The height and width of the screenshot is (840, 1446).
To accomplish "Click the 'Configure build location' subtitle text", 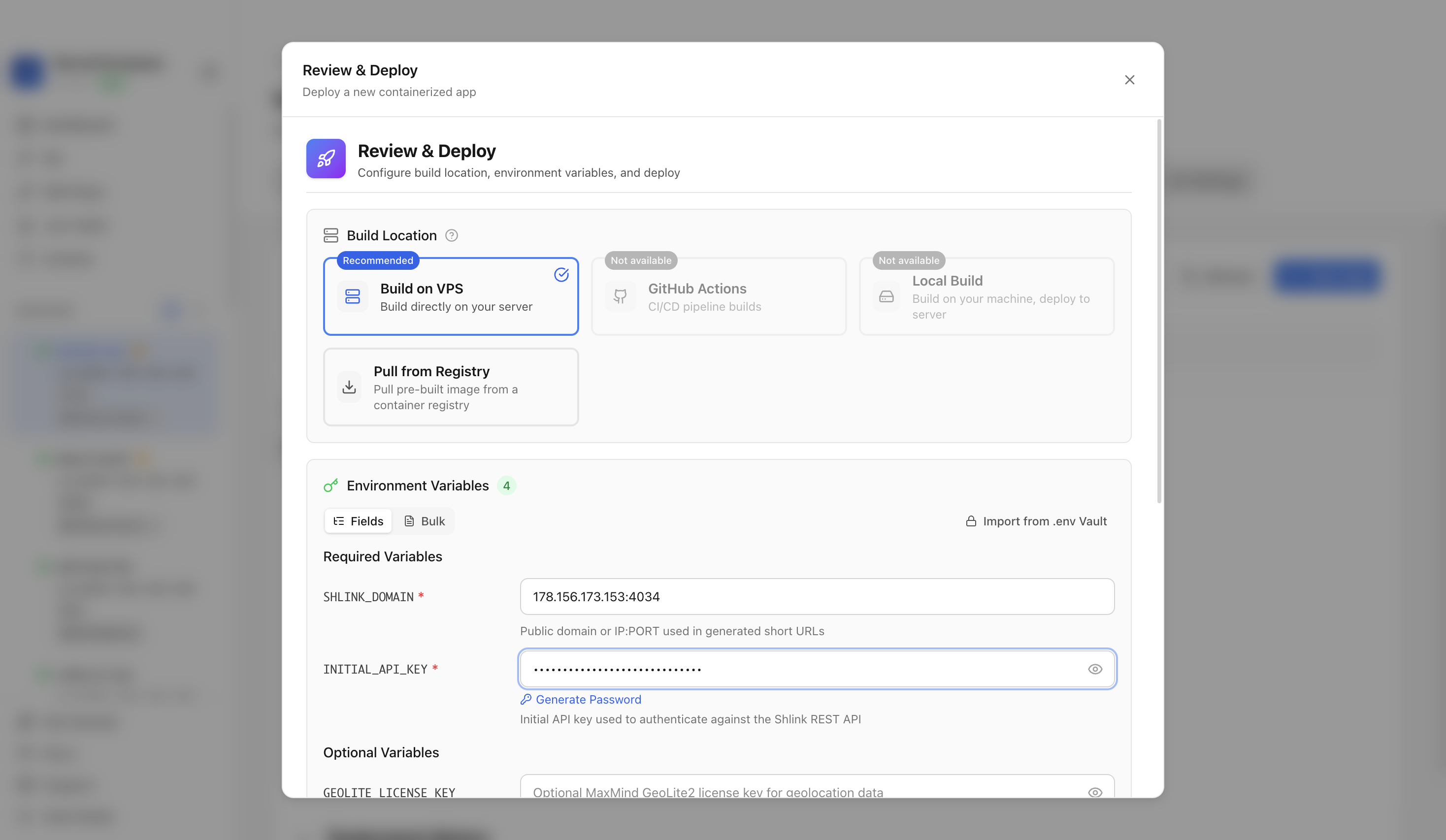I will tap(519, 173).
